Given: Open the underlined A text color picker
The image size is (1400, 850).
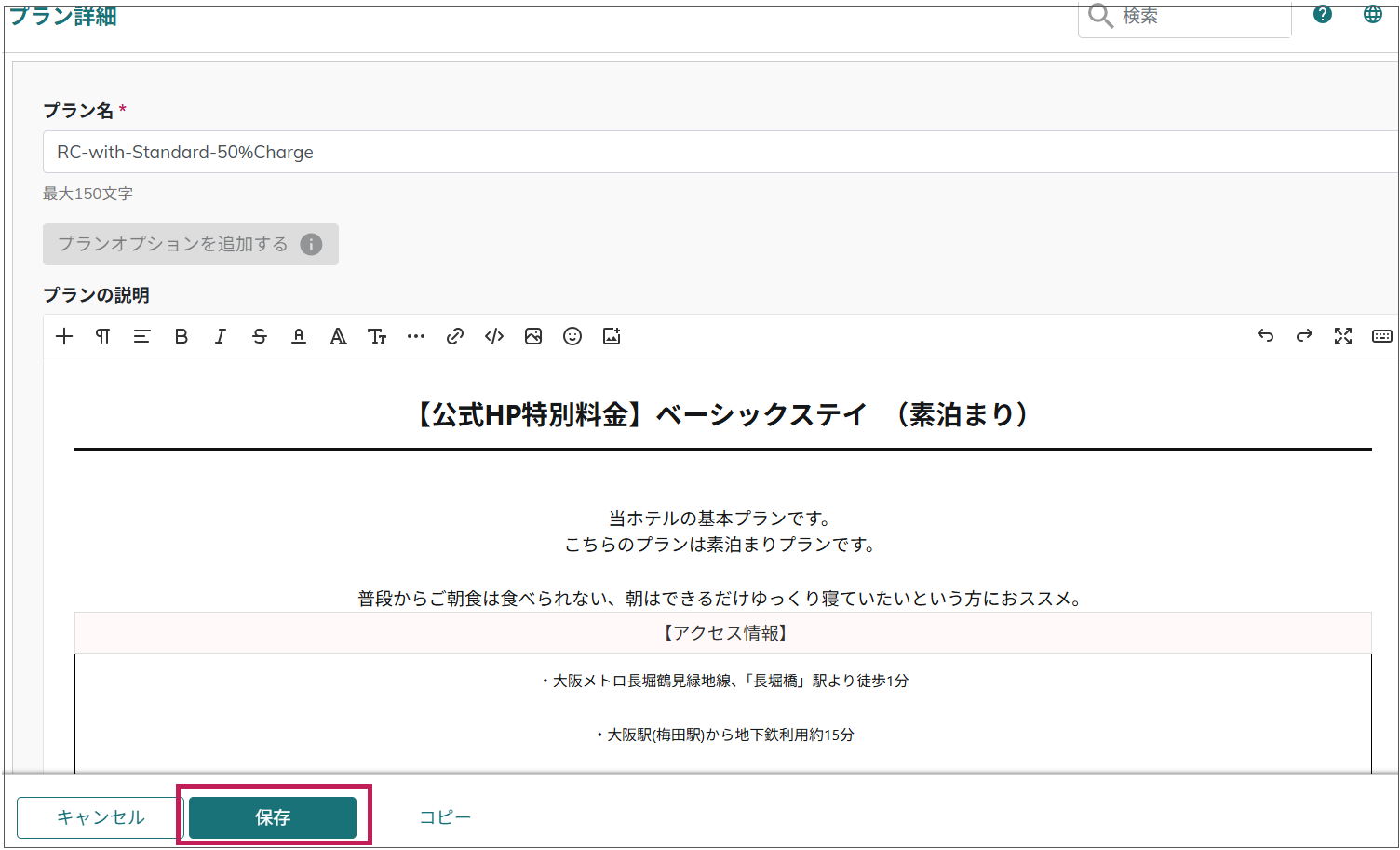Looking at the screenshot, I should click(x=299, y=336).
